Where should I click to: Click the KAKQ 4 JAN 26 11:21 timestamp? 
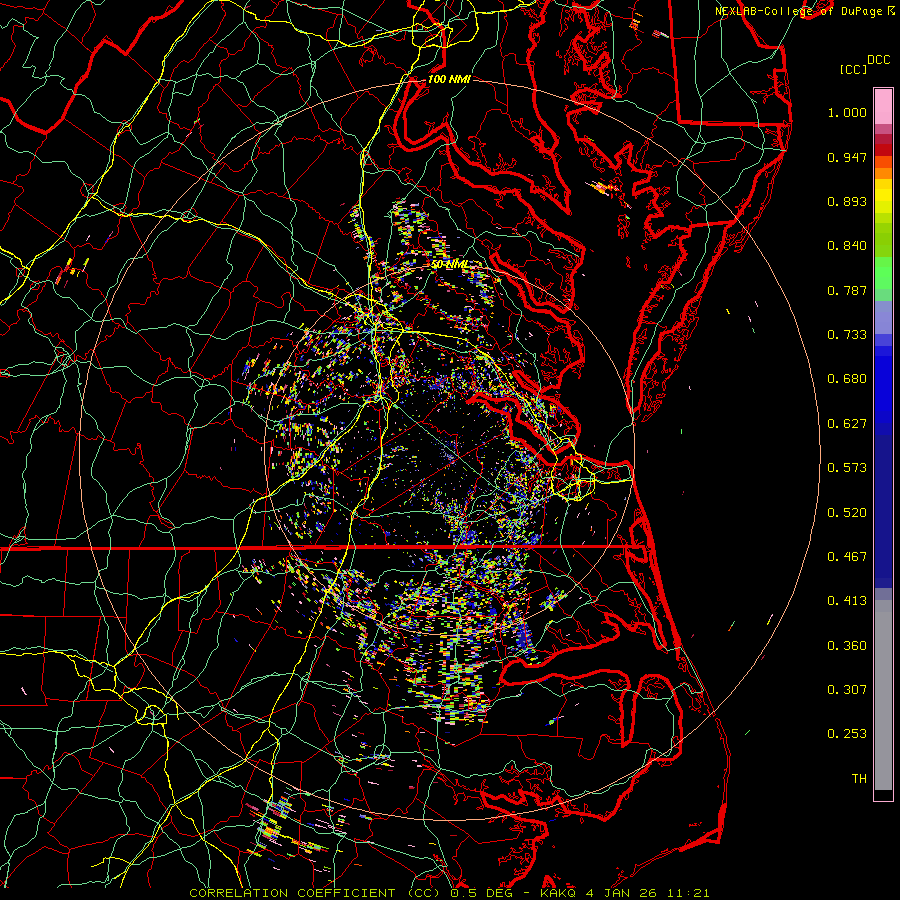[627, 892]
